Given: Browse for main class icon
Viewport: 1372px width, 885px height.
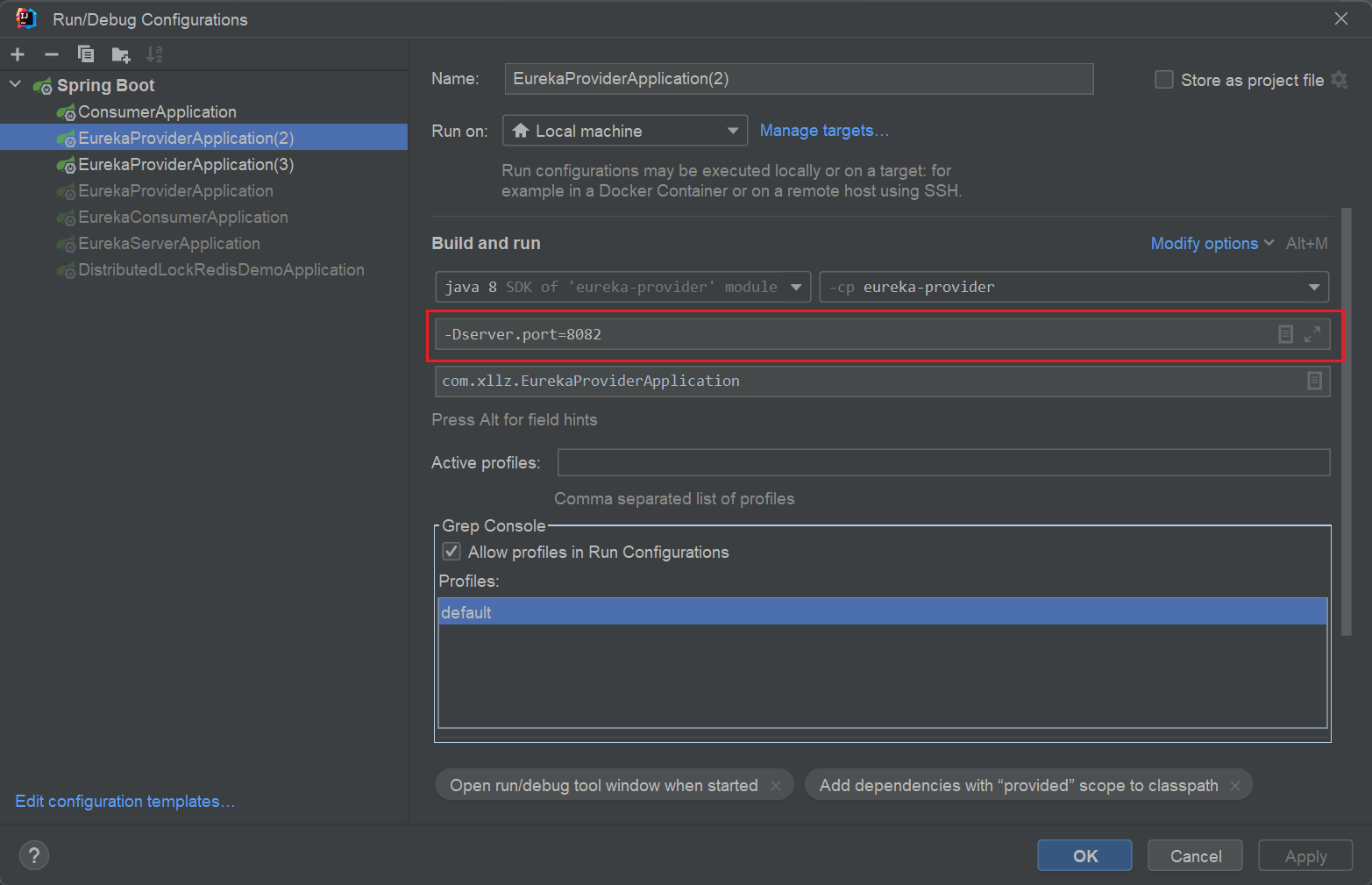Looking at the screenshot, I should (1314, 381).
